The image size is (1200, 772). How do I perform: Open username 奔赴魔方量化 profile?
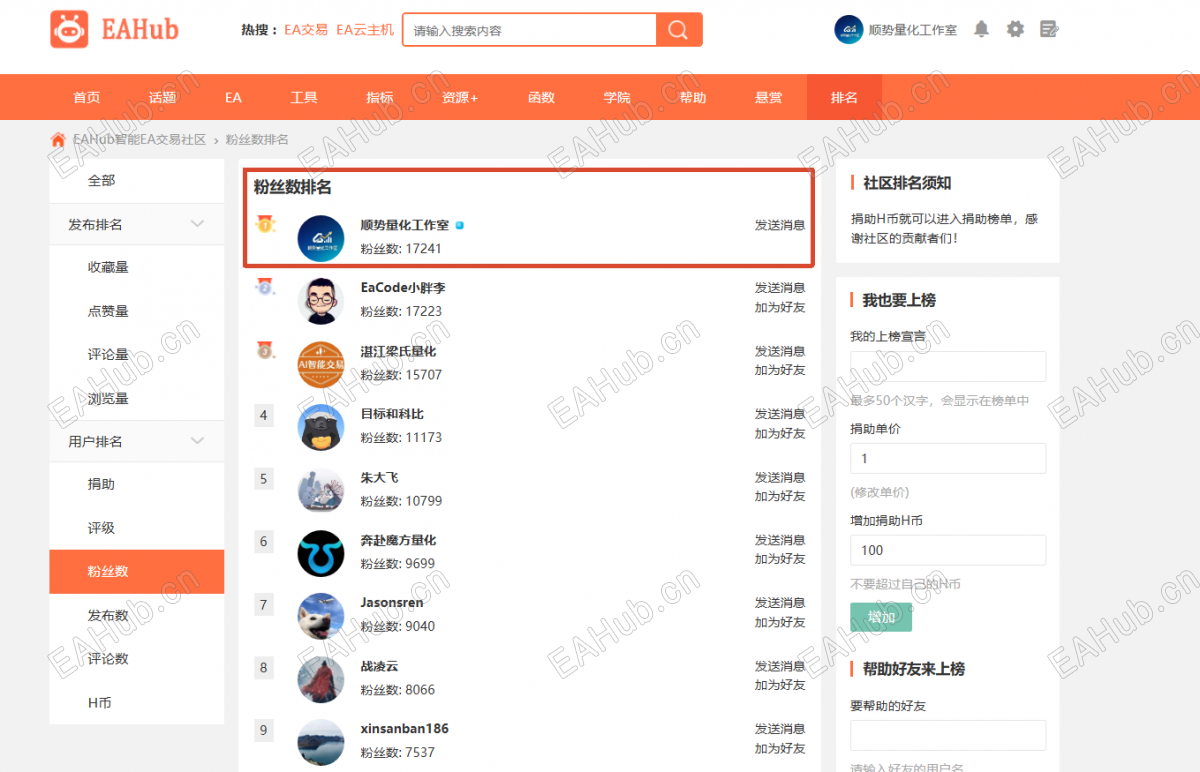398,540
